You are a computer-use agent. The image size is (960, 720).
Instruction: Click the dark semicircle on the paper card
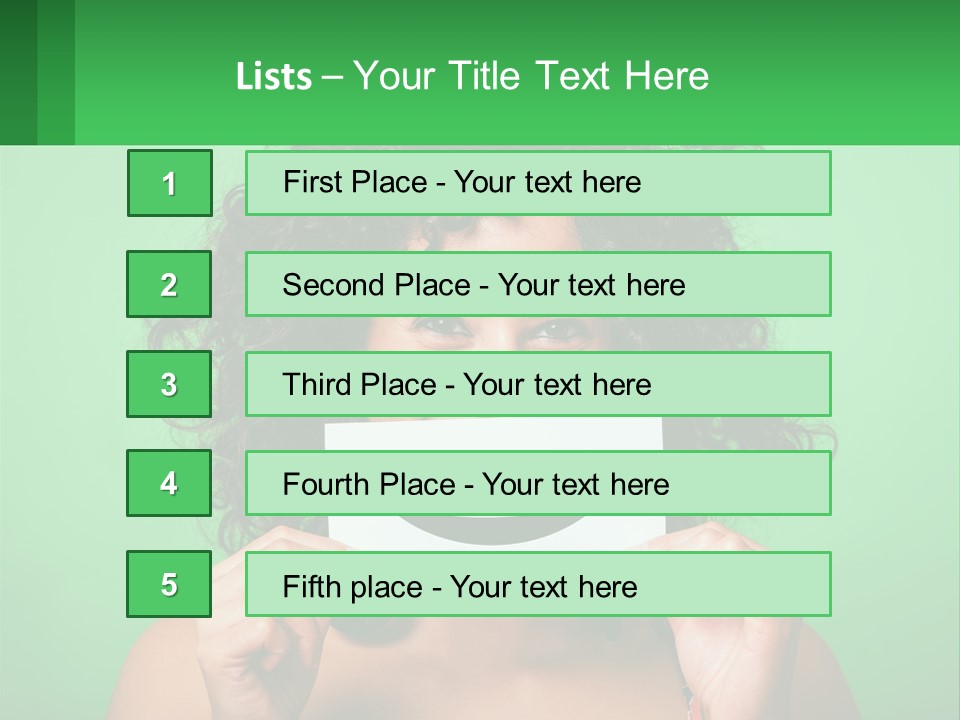pyautogui.click(x=463, y=528)
